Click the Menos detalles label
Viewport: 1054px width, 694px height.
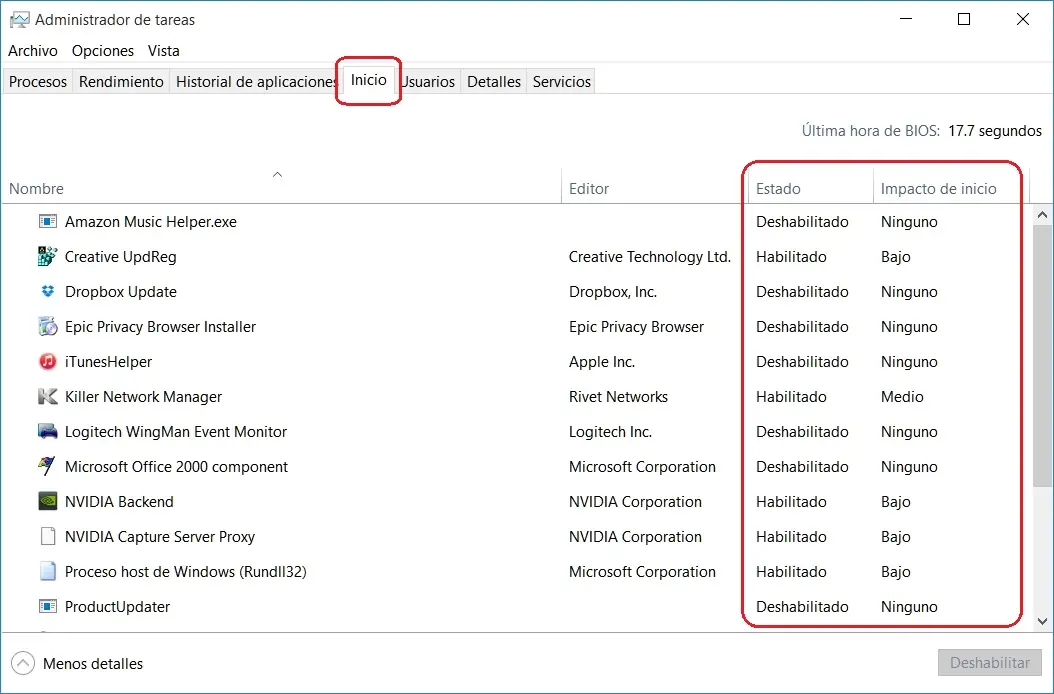(93, 664)
